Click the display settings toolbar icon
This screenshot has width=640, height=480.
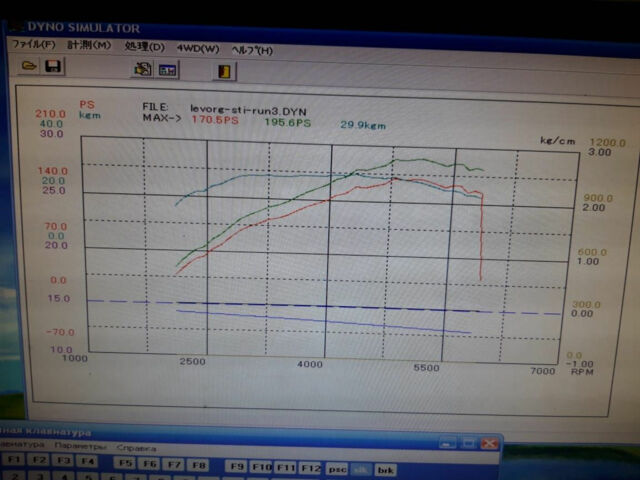[167, 70]
